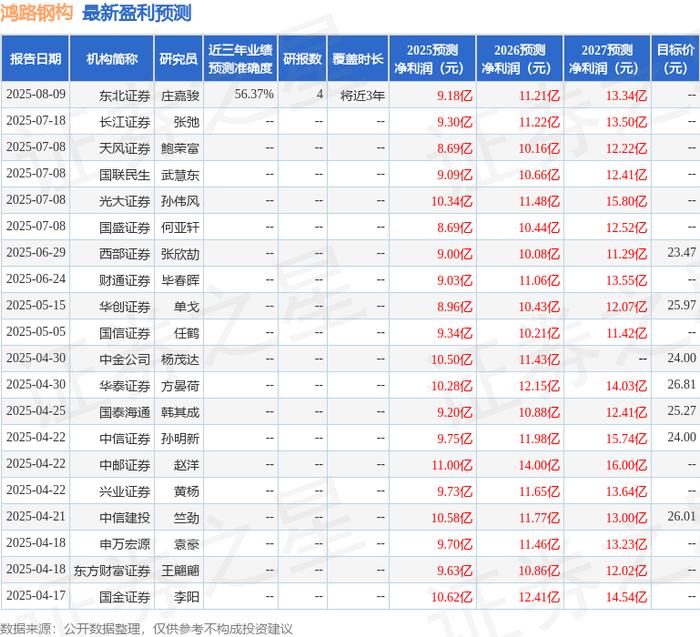700x637 pixels.
Task: Click the 14.54亿 value for 国金证券
Action: pyautogui.click(x=626, y=597)
